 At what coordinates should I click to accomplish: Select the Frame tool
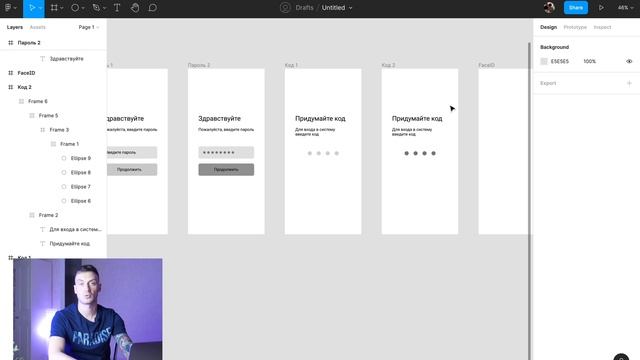pyautogui.click(x=54, y=8)
